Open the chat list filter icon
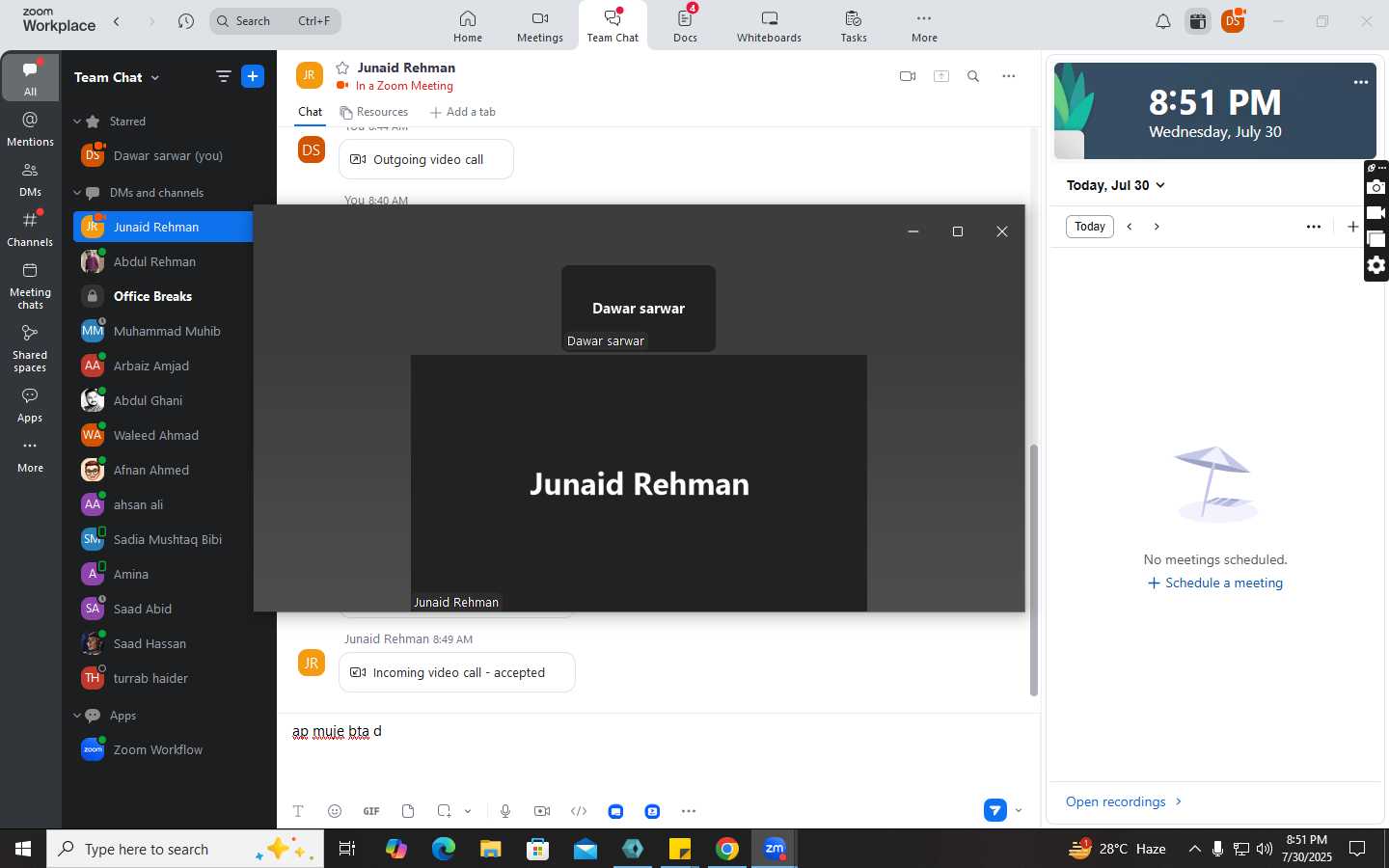The image size is (1389, 868). click(223, 76)
